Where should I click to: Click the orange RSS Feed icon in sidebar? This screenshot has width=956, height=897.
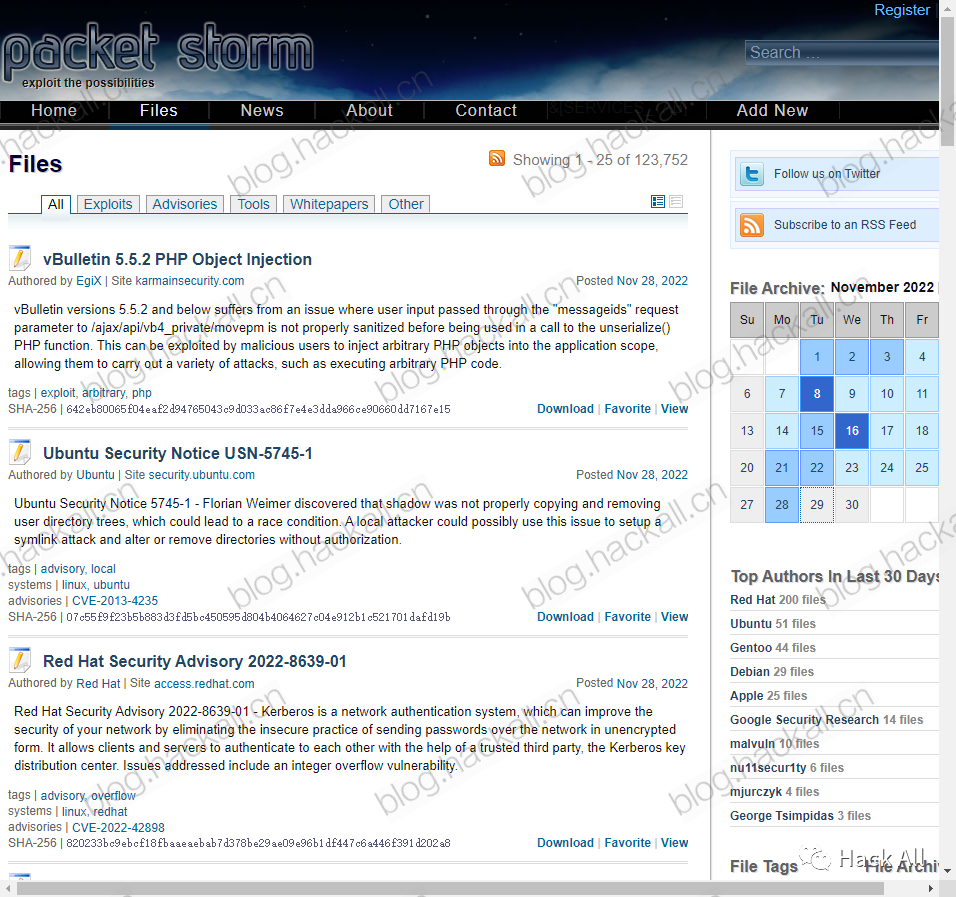click(752, 225)
